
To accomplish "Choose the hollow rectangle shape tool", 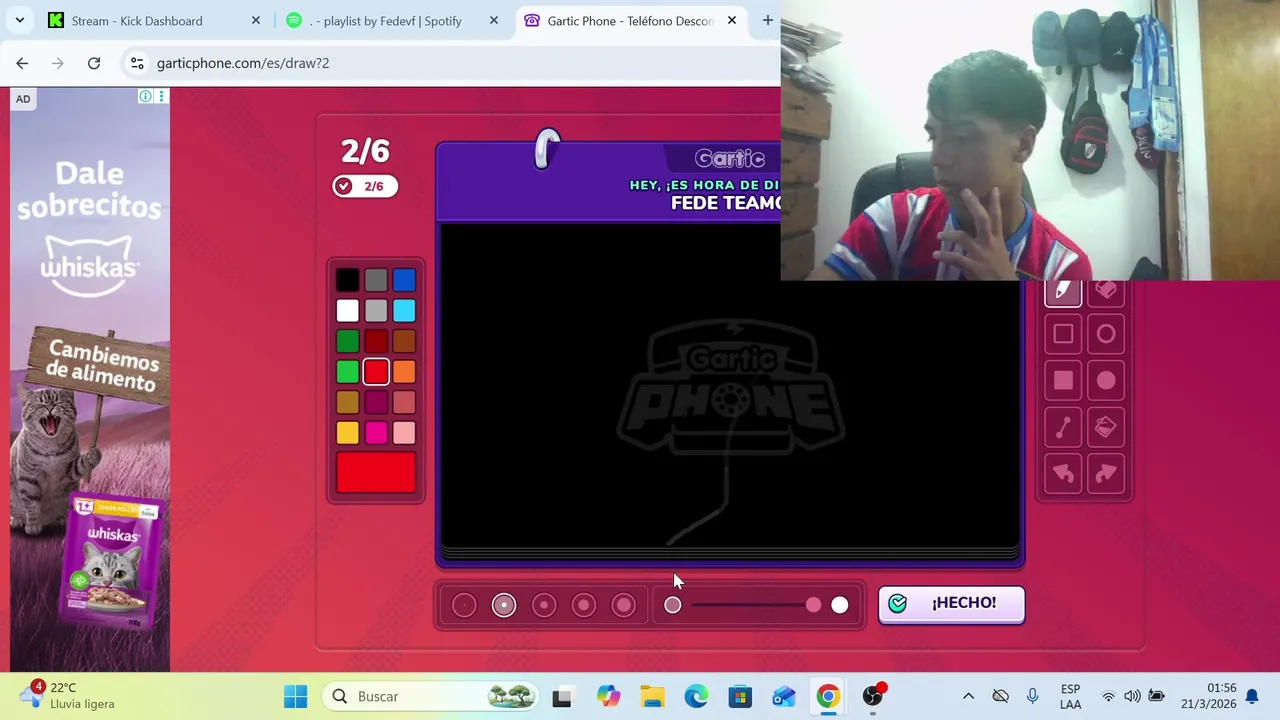I will pos(1063,334).
